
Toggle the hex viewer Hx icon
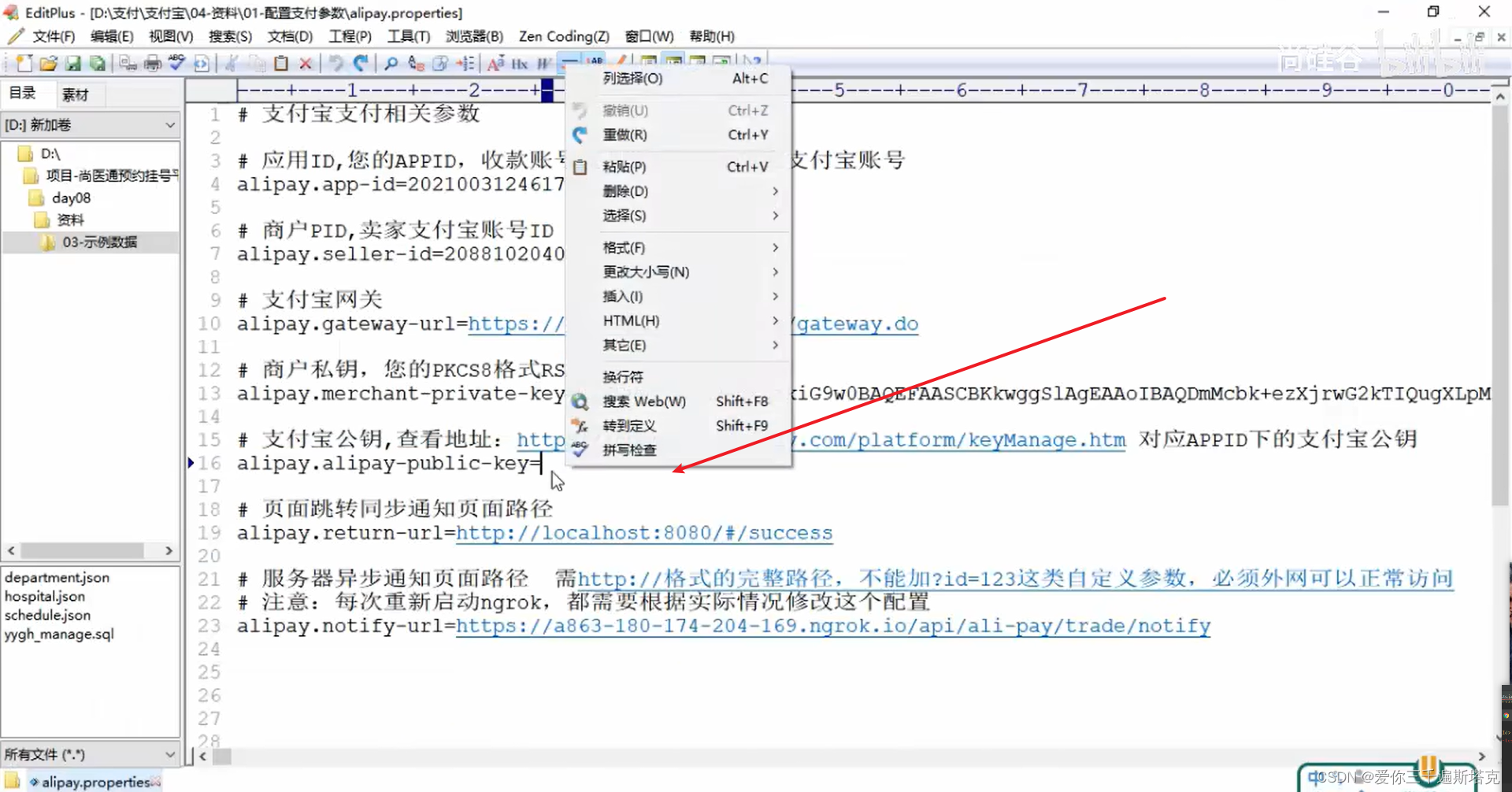520,63
